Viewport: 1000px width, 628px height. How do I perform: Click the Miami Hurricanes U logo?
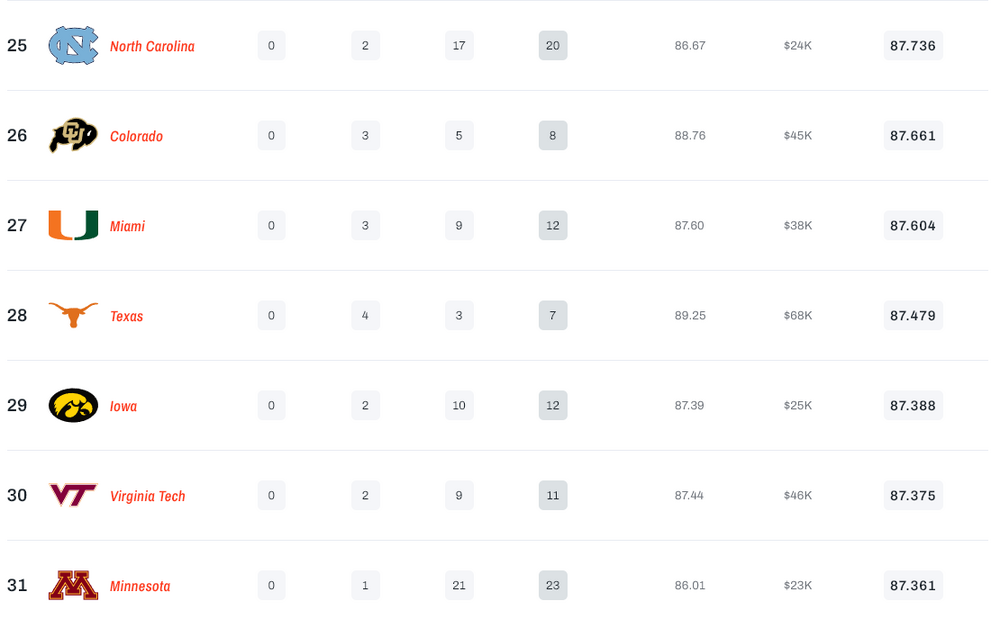pos(73,226)
